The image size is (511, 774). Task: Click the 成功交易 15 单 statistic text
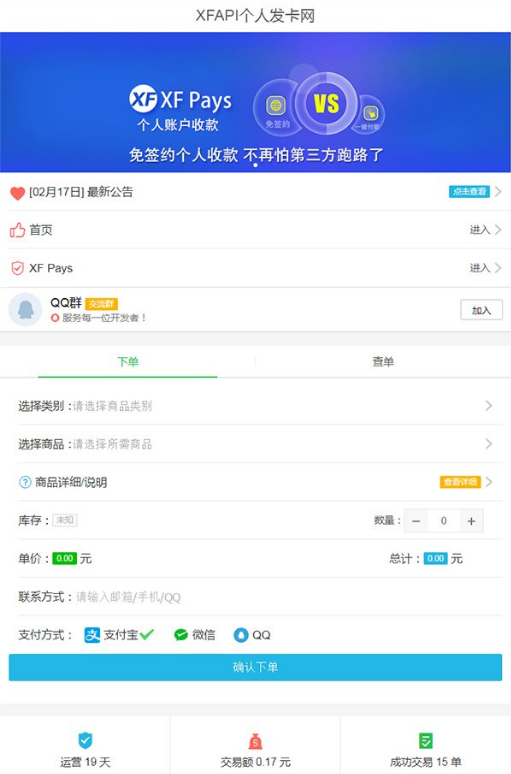pyautogui.click(x=426, y=762)
